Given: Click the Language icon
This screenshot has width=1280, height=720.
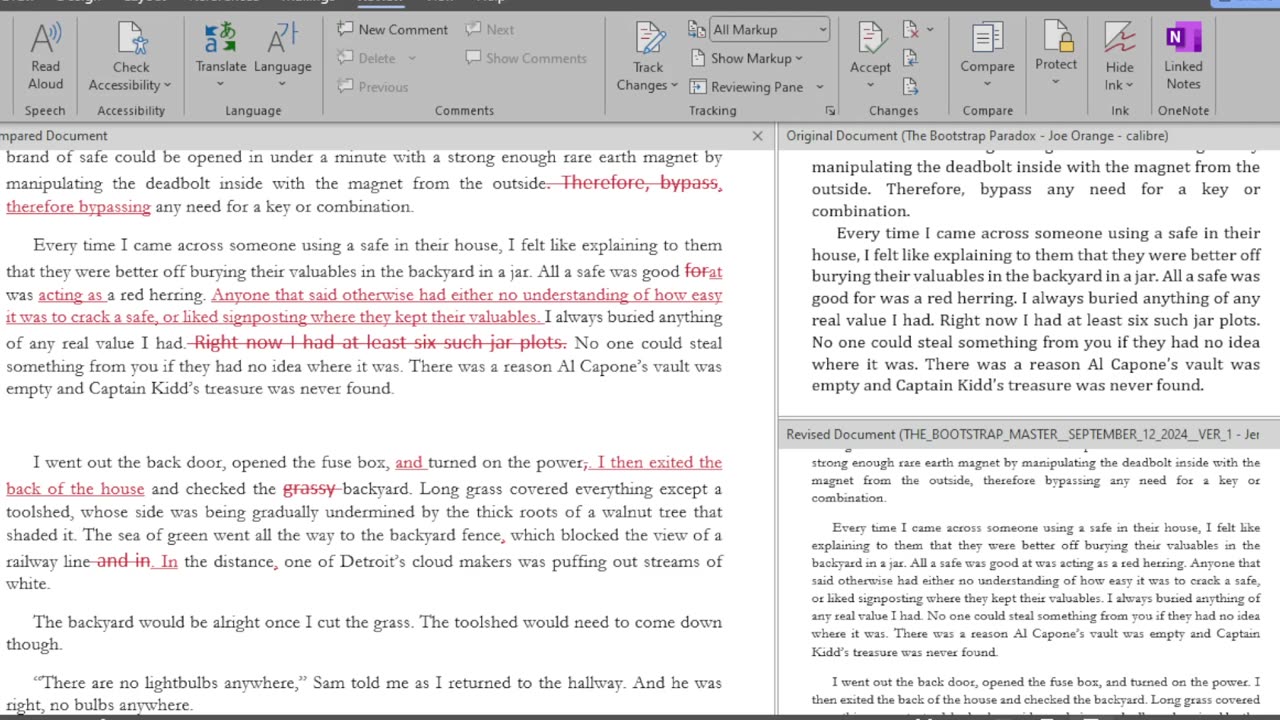Looking at the screenshot, I should click(x=283, y=39).
